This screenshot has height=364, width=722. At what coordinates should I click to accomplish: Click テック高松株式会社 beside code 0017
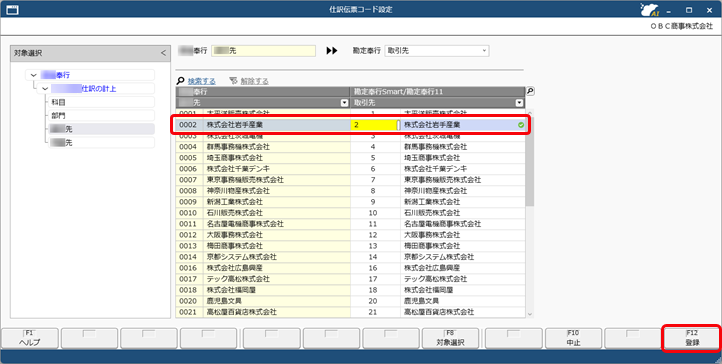coord(238,279)
